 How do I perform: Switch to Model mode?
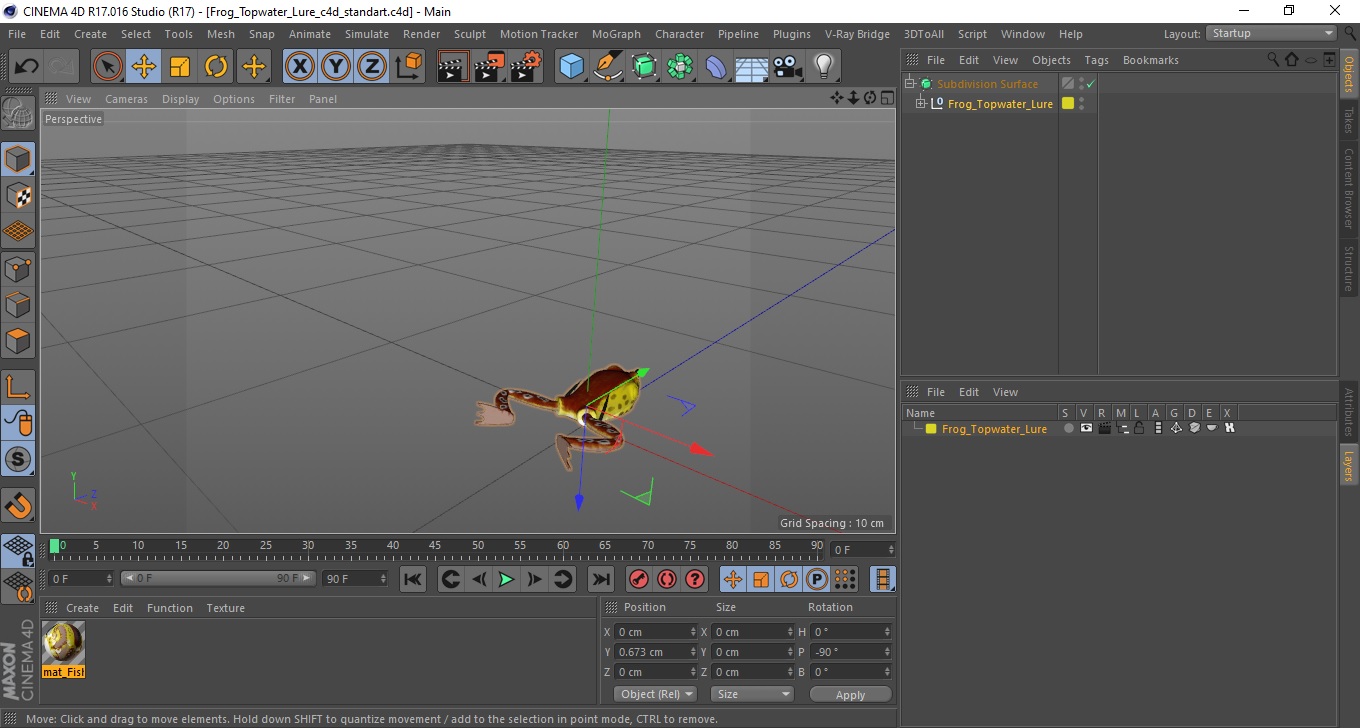point(18,159)
